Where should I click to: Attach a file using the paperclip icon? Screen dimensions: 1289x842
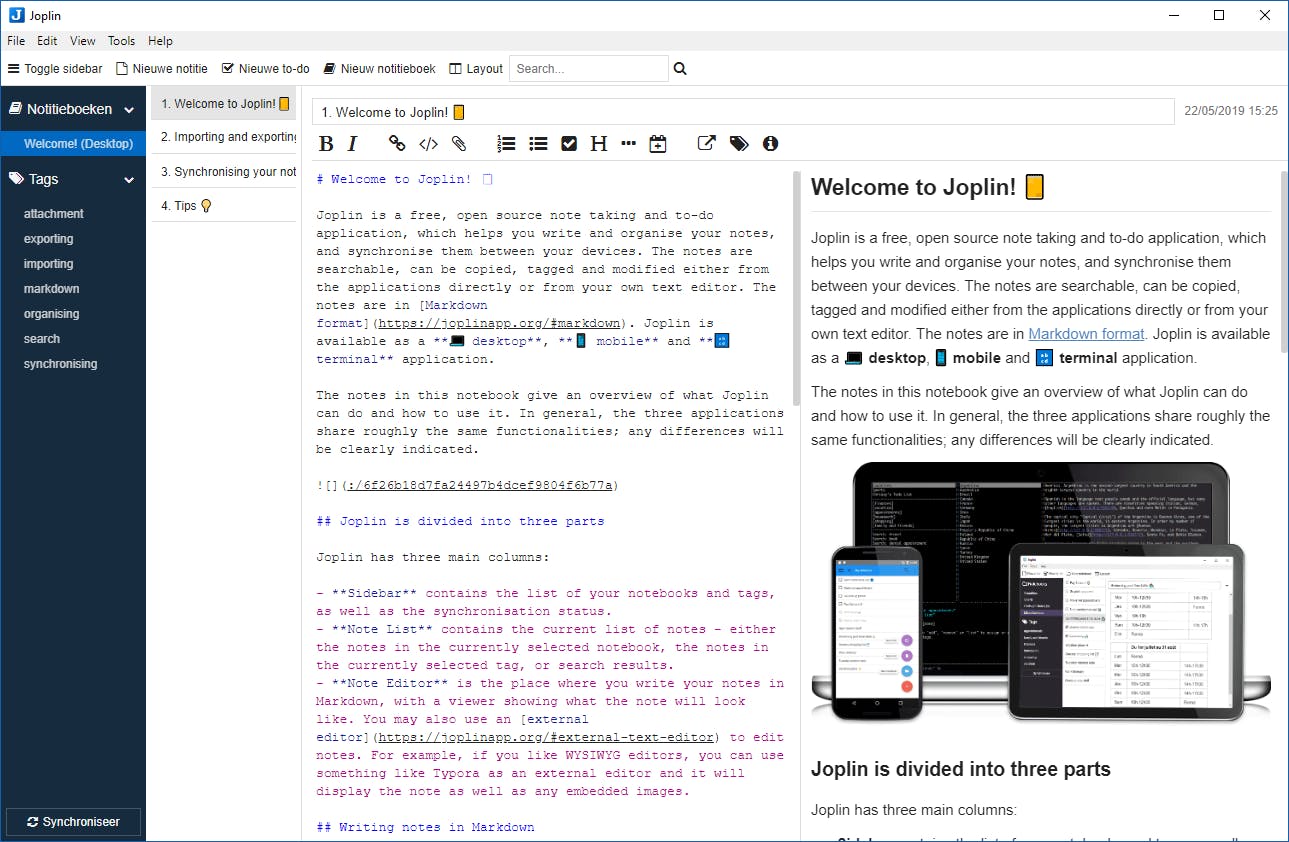(x=459, y=144)
